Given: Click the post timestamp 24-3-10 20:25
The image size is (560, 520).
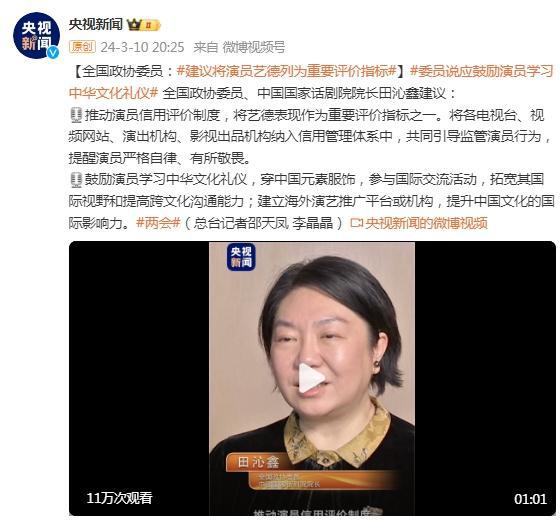Looking at the screenshot, I should tap(142, 47).
